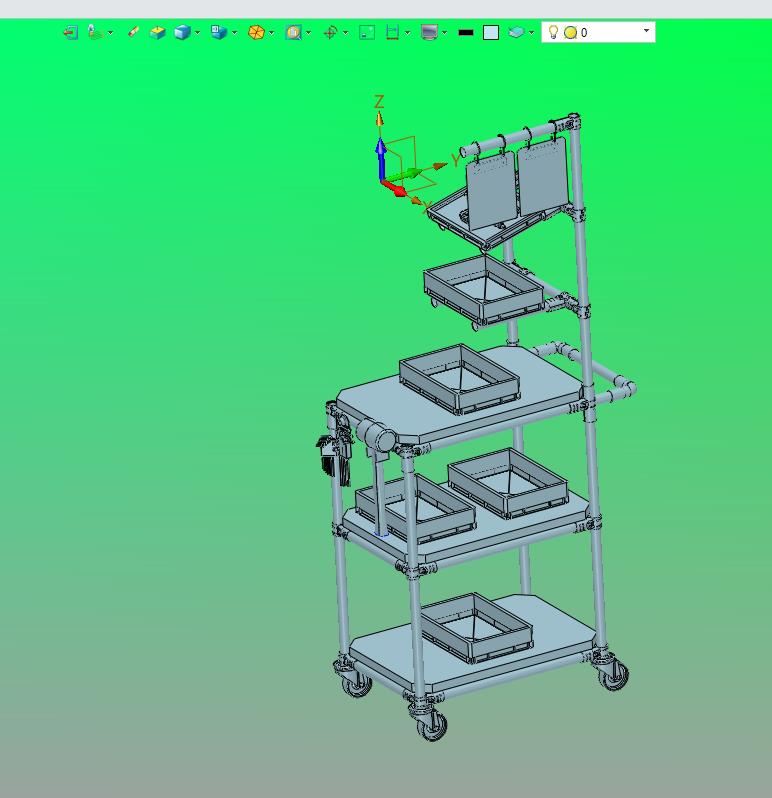The image size is (772, 798).
Task: Click the yellow circle layer icon
Action: pos(570,33)
